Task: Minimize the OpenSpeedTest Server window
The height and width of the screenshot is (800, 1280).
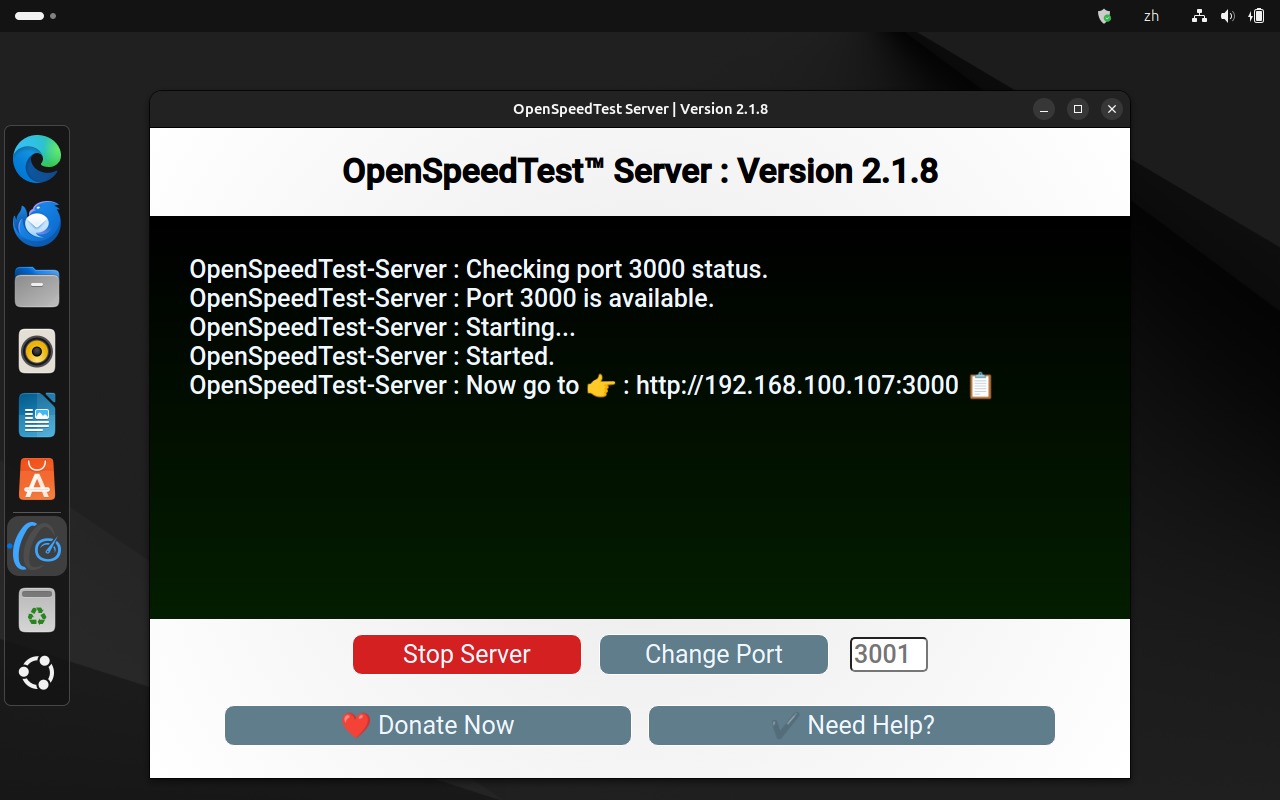Action: (1043, 109)
